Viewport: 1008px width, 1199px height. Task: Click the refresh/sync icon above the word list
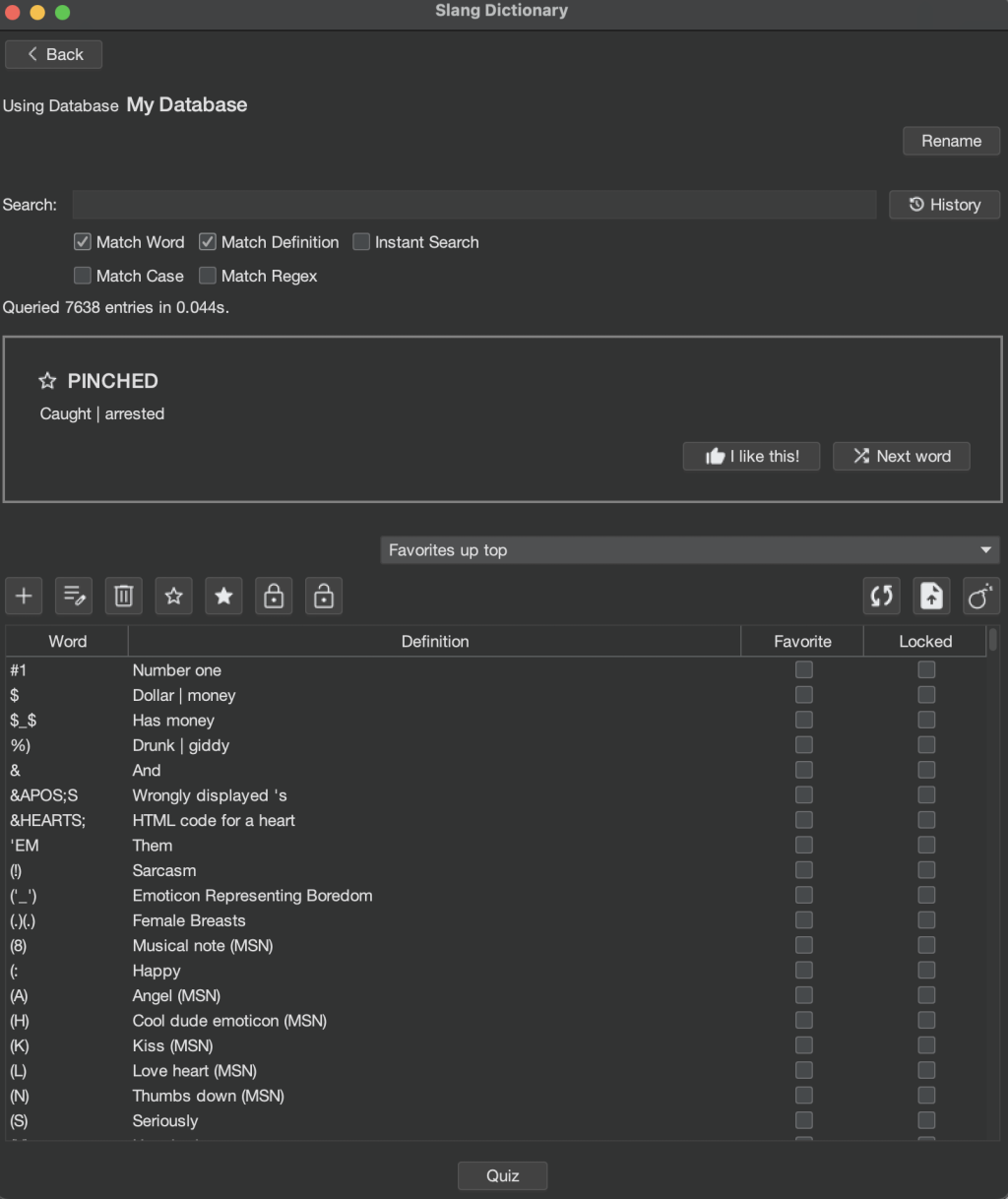[x=881, y=596]
